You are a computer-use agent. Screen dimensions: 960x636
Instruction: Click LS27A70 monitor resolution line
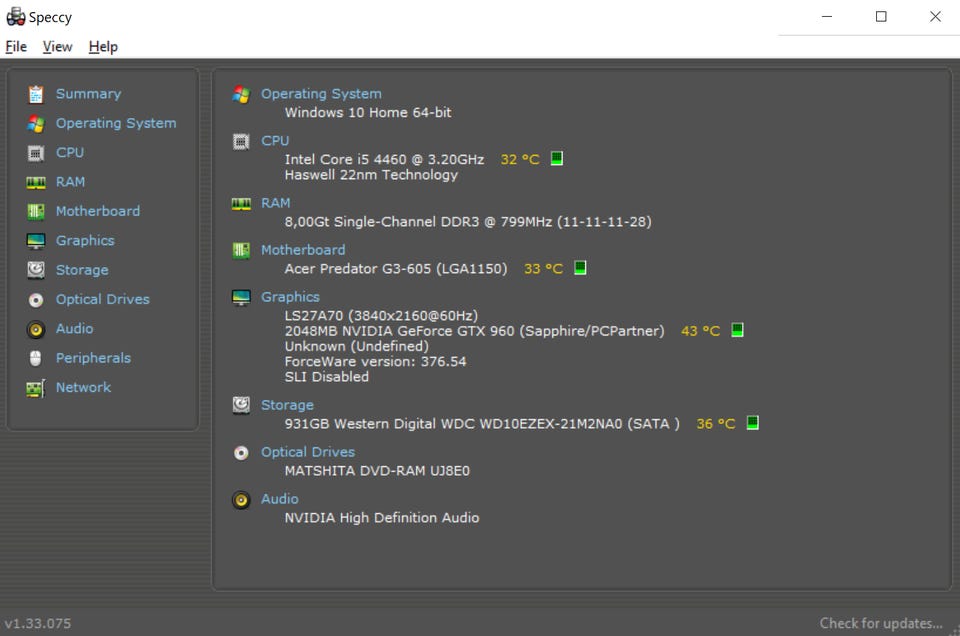tap(381, 316)
